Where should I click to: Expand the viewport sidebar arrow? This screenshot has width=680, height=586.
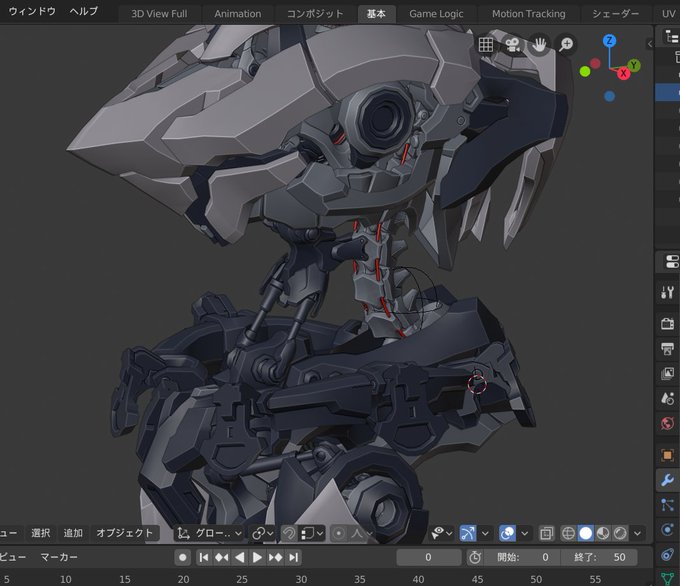point(649,44)
